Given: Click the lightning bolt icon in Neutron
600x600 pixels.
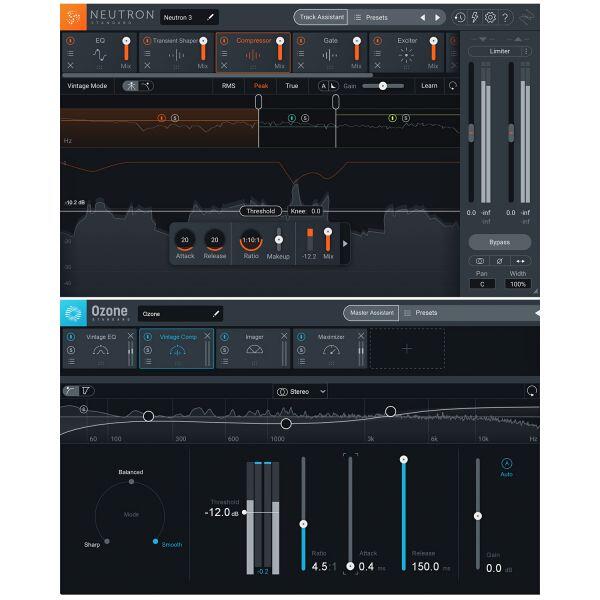Looking at the screenshot, I should pyautogui.click(x=473, y=17).
